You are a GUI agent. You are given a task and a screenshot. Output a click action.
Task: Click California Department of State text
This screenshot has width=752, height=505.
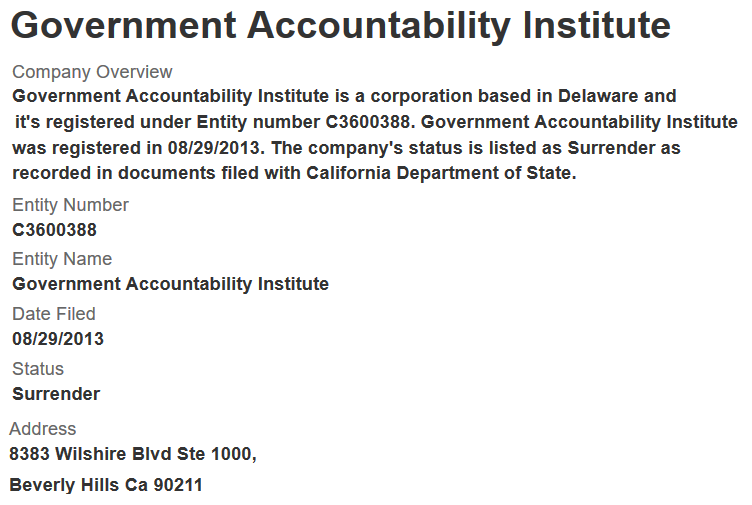click(x=440, y=173)
